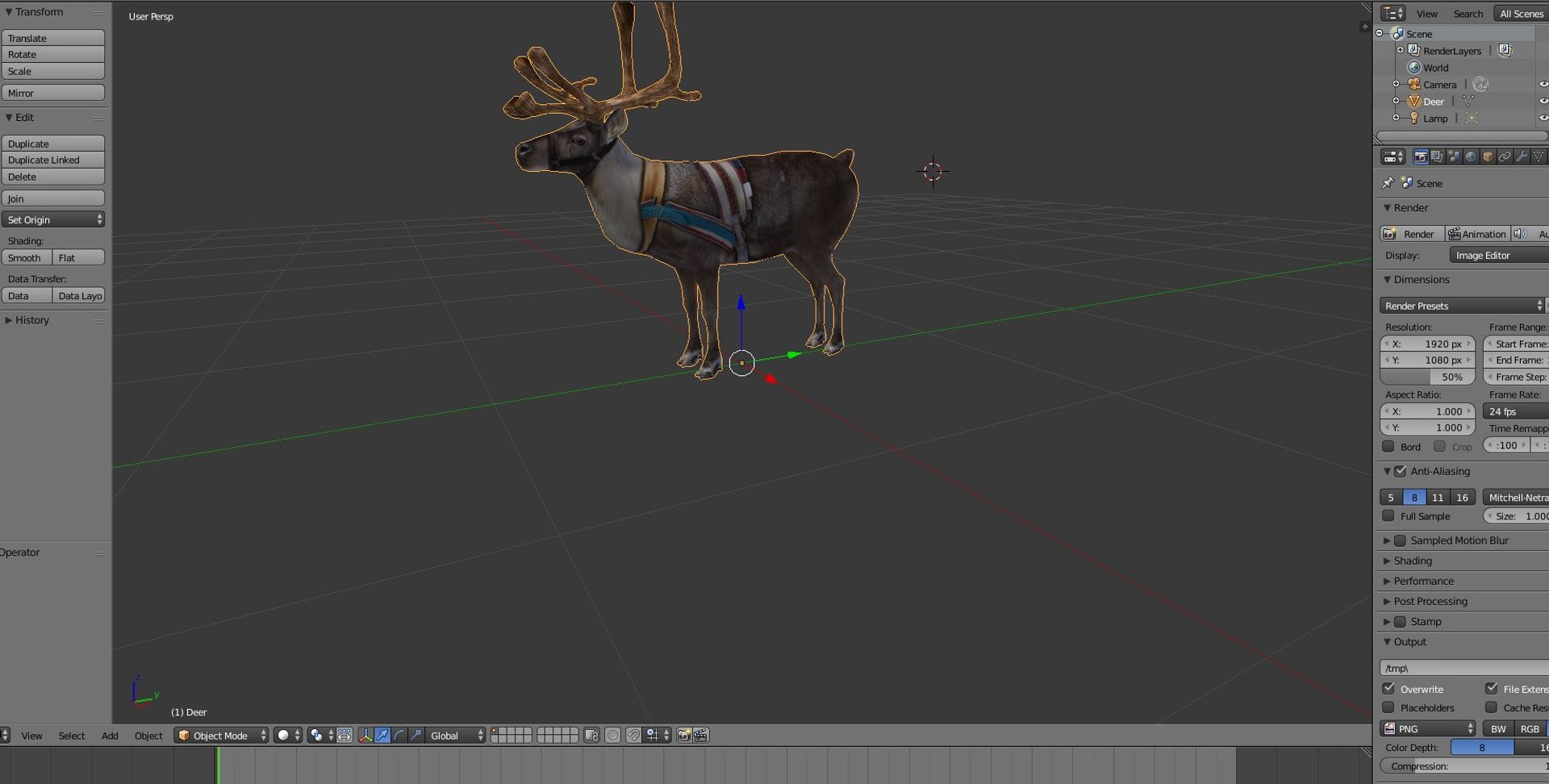This screenshot has height=784, width=1549.
Task: Toggle Deer visibility eye in outliner
Action: click(x=1543, y=101)
